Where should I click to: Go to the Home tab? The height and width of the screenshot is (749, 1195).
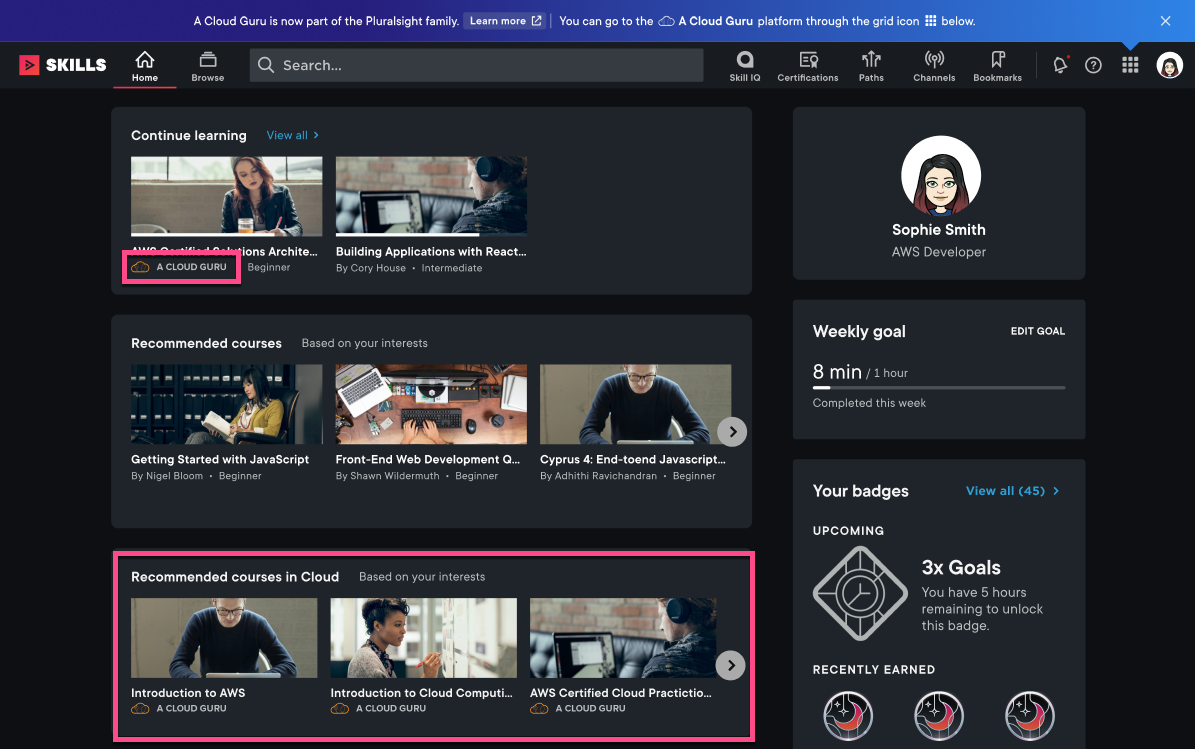145,66
